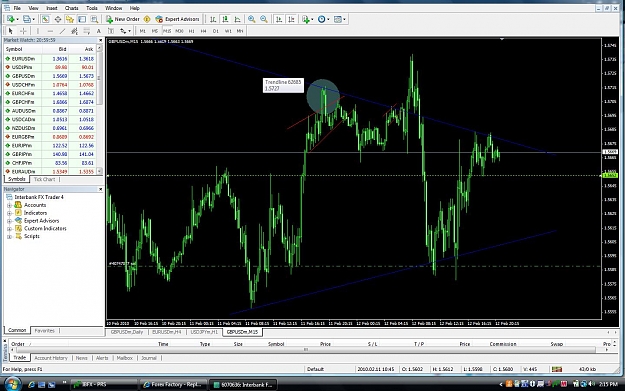Toggle the Navigator star-folder icon
This screenshot has height=391, width=625.
(70, 19)
